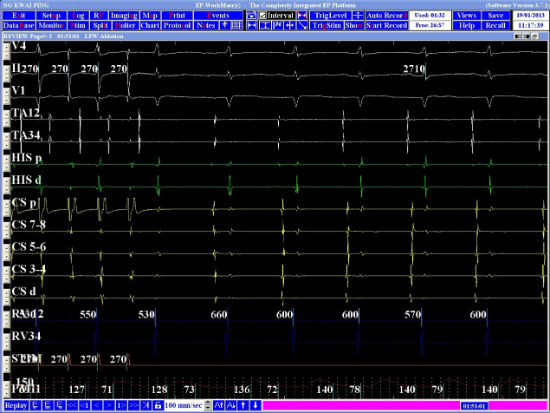Image resolution: width=550 pixels, height=413 pixels.
Task: Open the DataBase button
Action: coord(19,26)
